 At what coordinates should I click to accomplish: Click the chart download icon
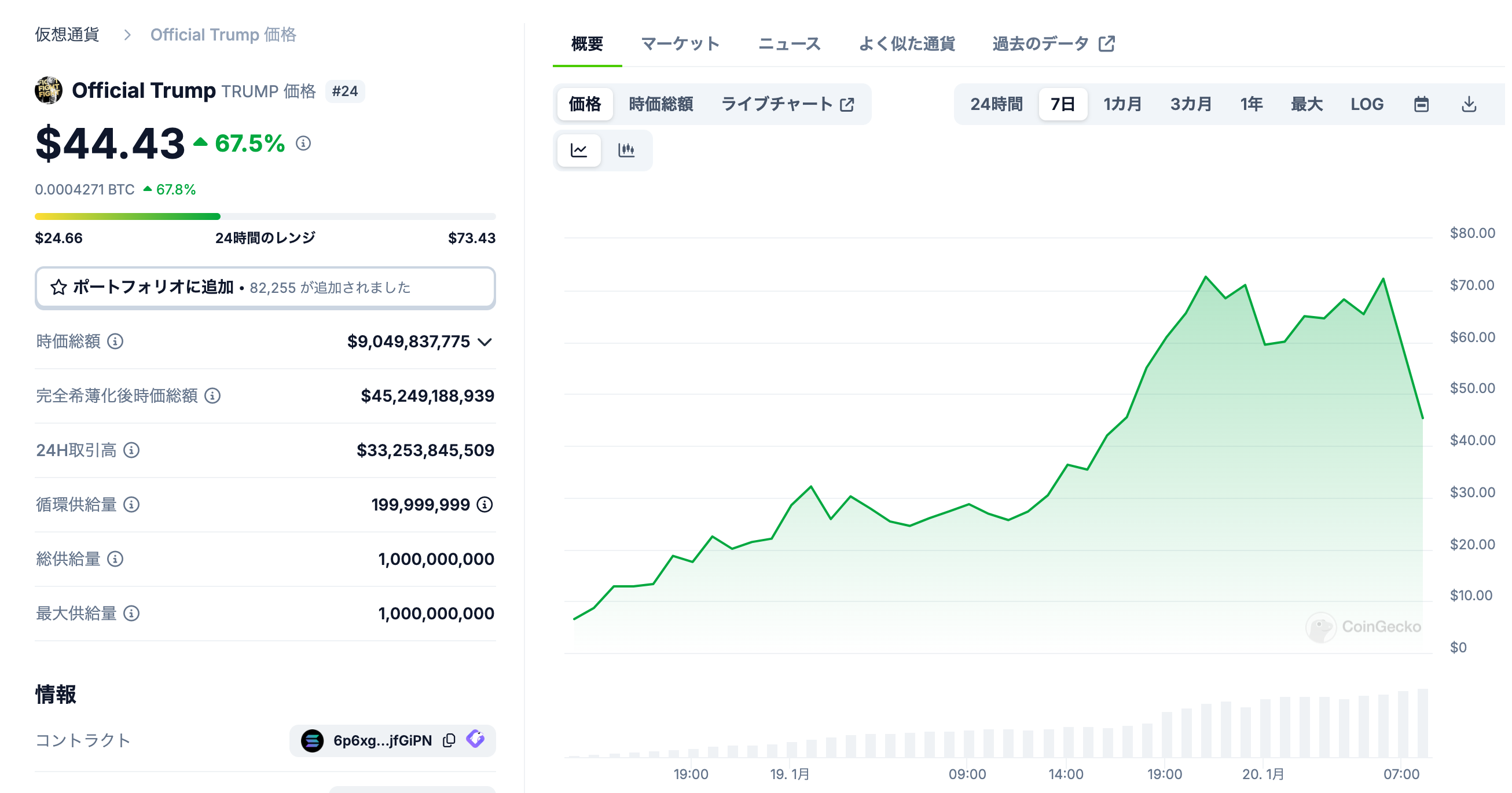1469,105
